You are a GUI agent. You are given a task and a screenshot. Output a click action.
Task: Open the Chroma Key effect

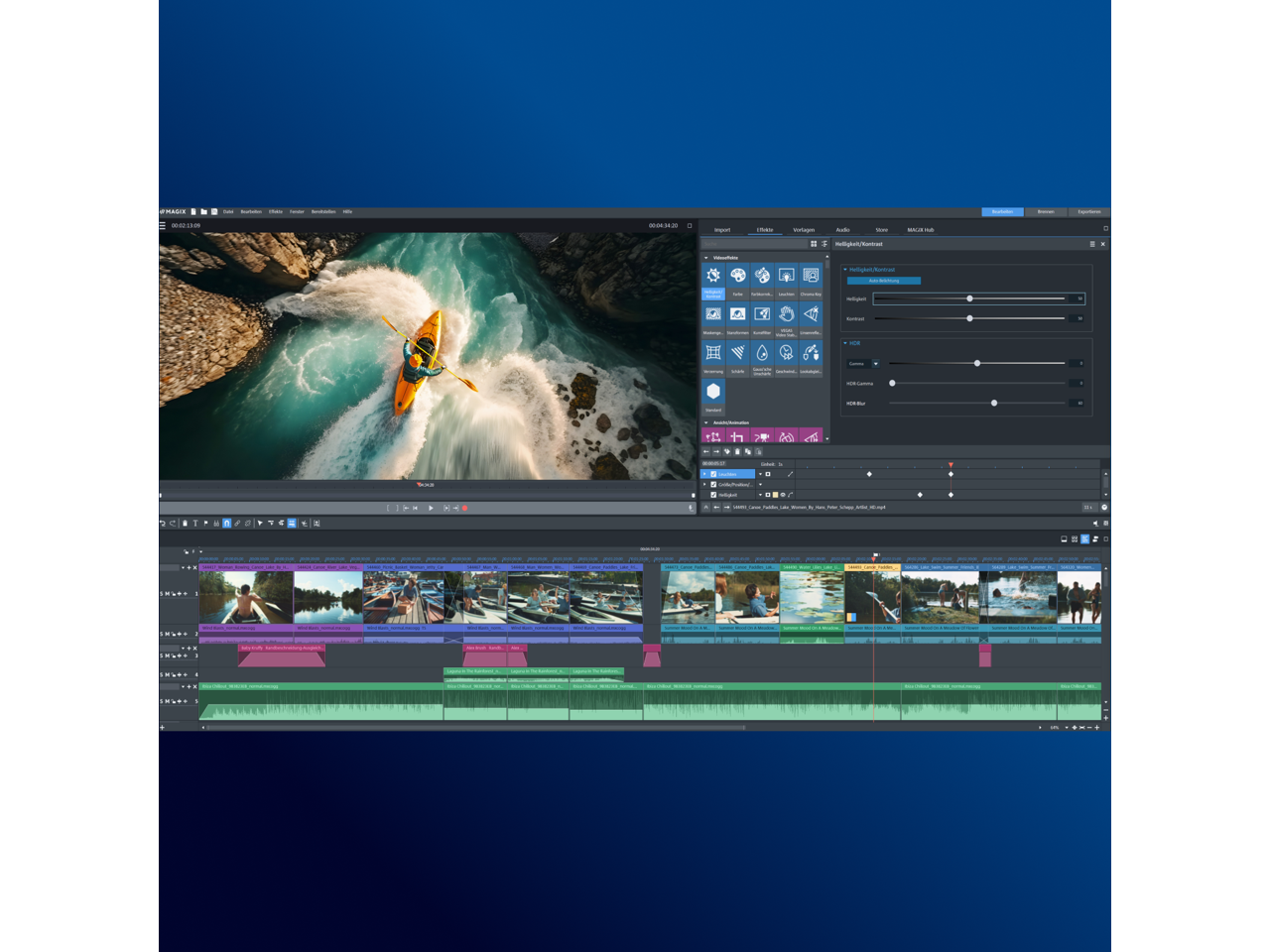(x=811, y=276)
